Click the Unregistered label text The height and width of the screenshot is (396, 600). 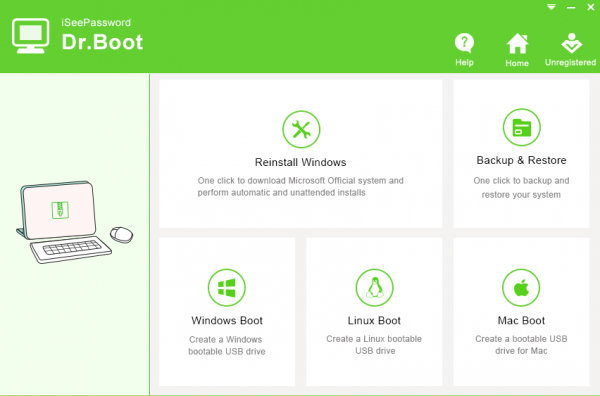[x=571, y=62]
